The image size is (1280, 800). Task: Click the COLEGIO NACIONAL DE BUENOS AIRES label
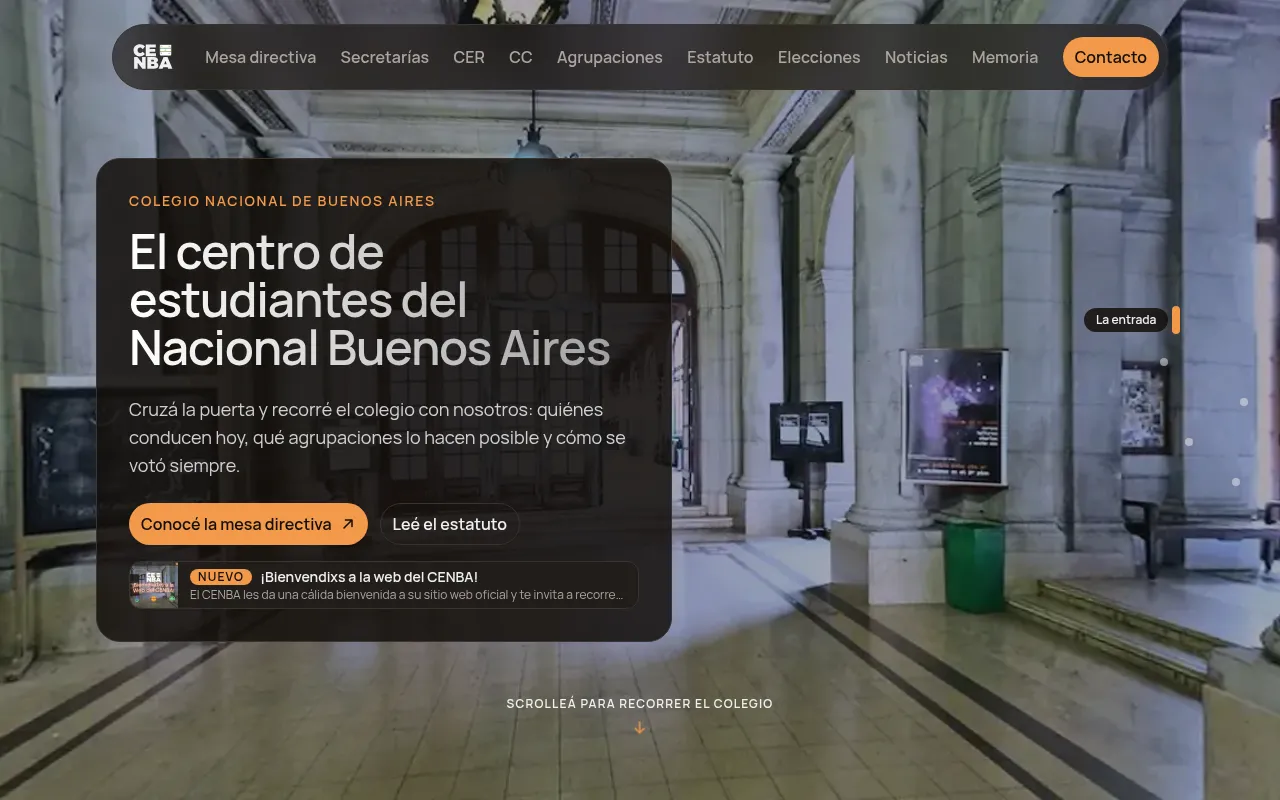282,201
